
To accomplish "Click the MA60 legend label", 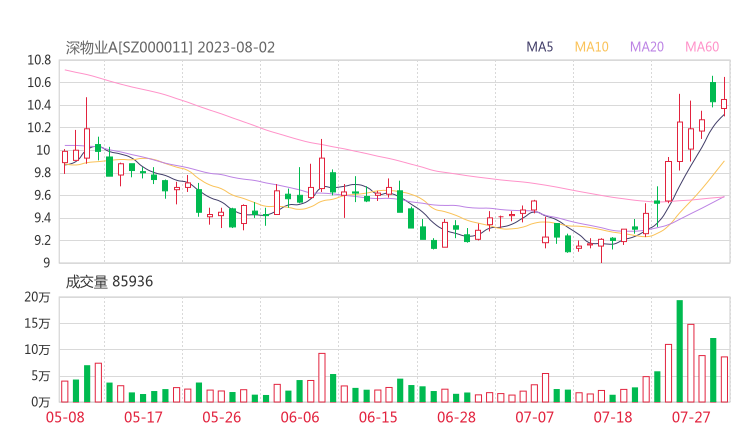I will click(x=702, y=47).
